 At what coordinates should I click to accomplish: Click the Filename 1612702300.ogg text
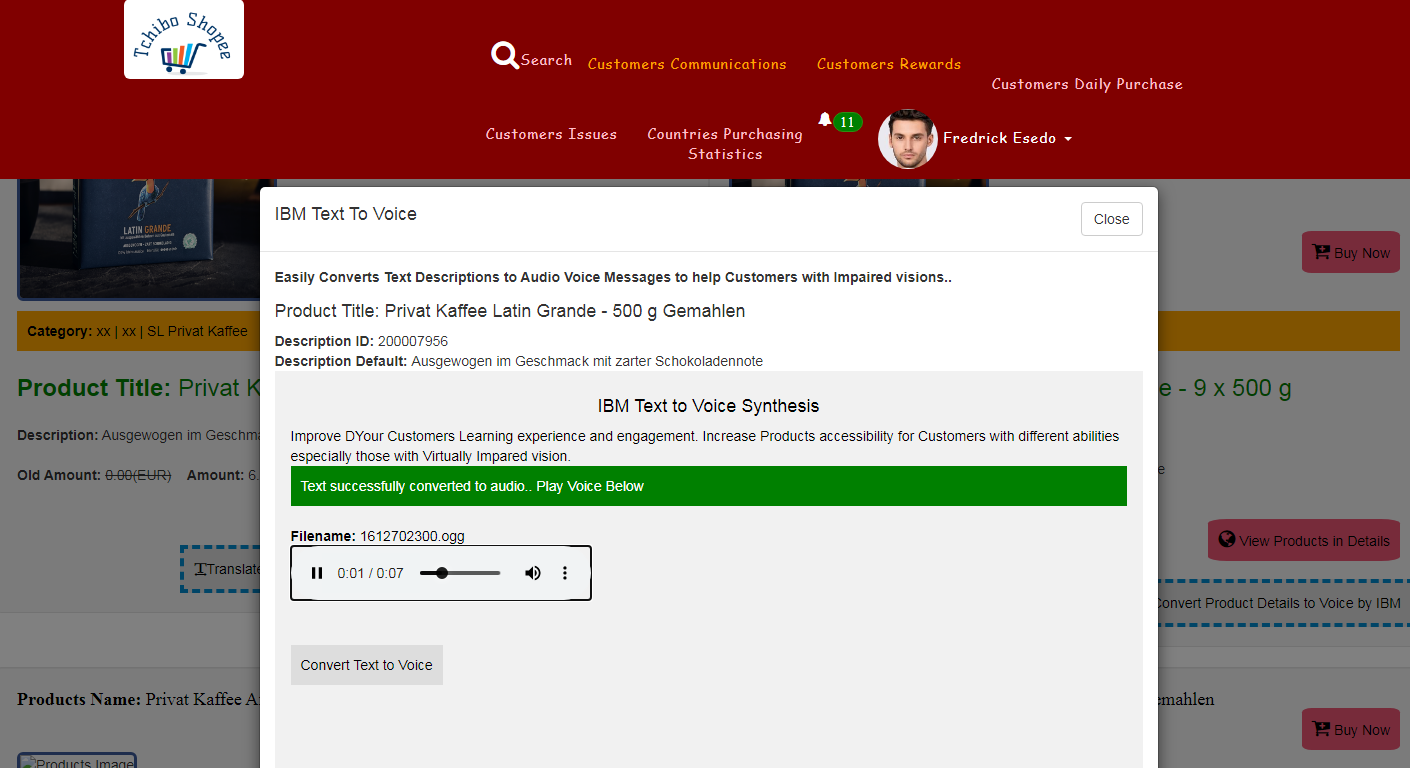[x=378, y=536]
